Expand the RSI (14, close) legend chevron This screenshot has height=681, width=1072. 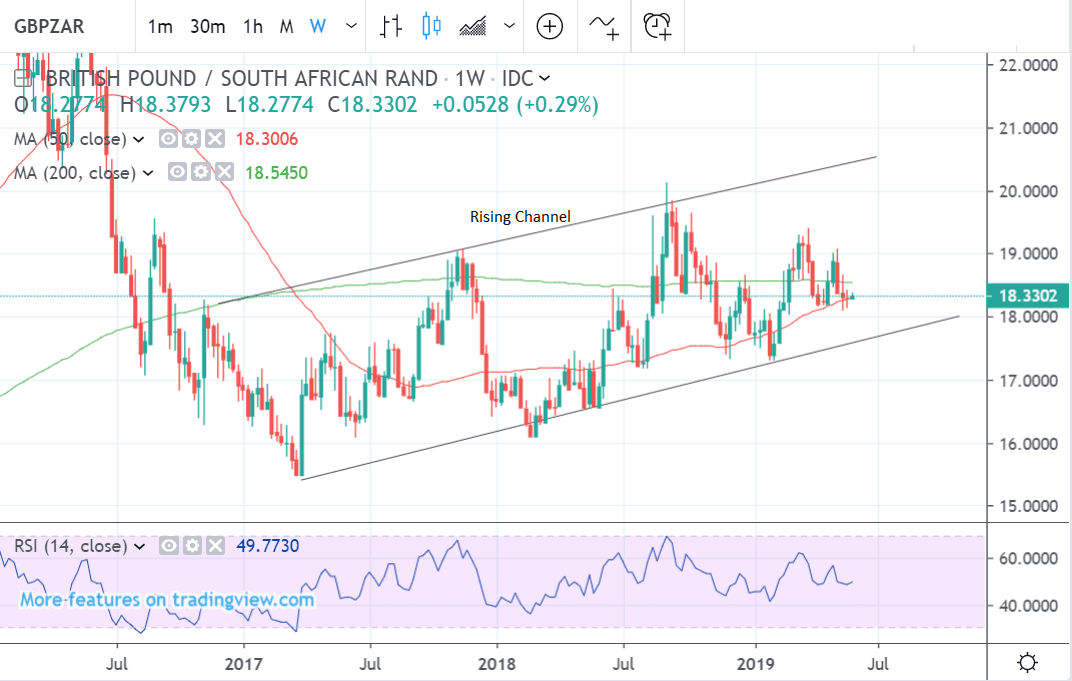[140, 546]
